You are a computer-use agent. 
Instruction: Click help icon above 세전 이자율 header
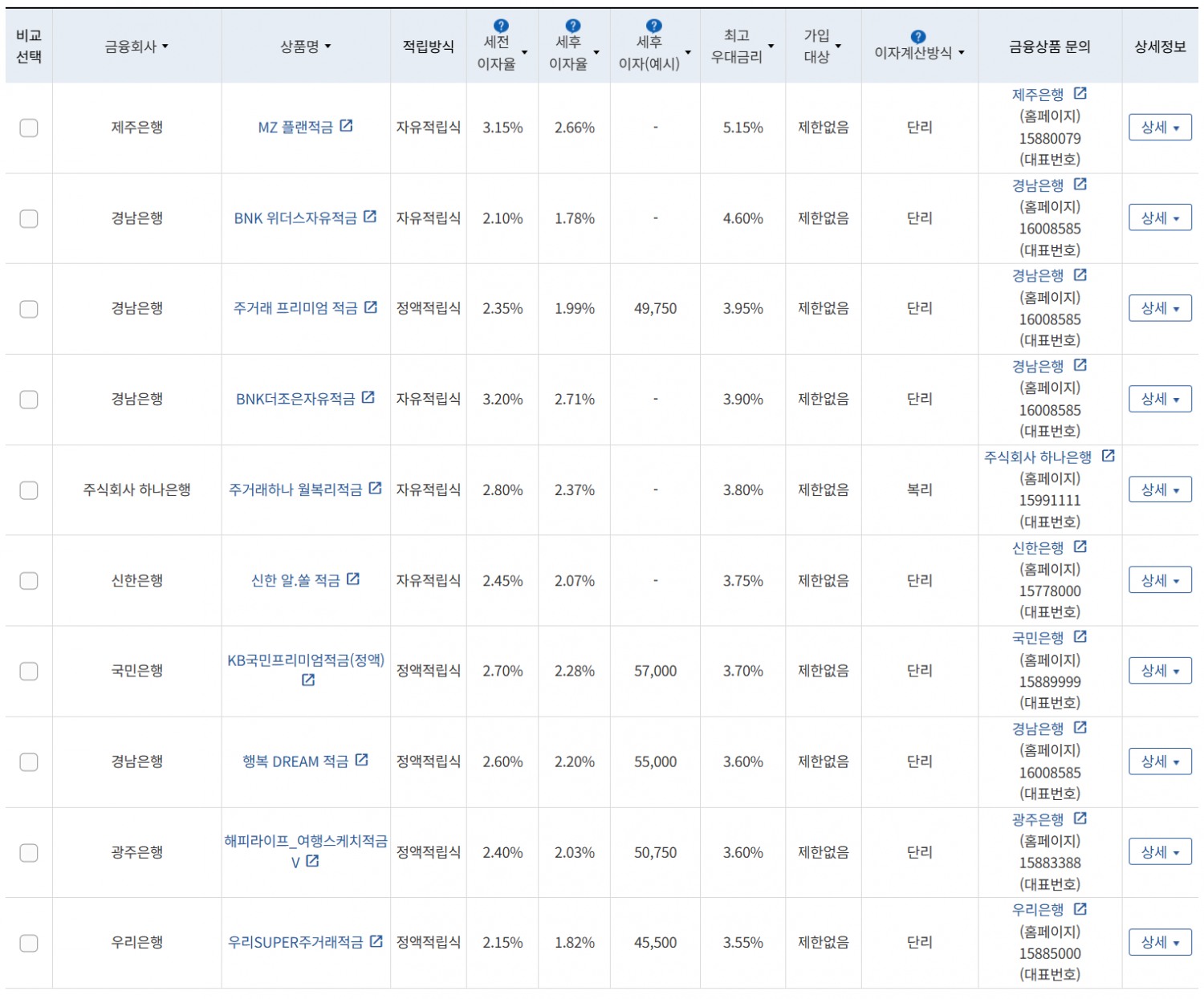coord(501,26)
